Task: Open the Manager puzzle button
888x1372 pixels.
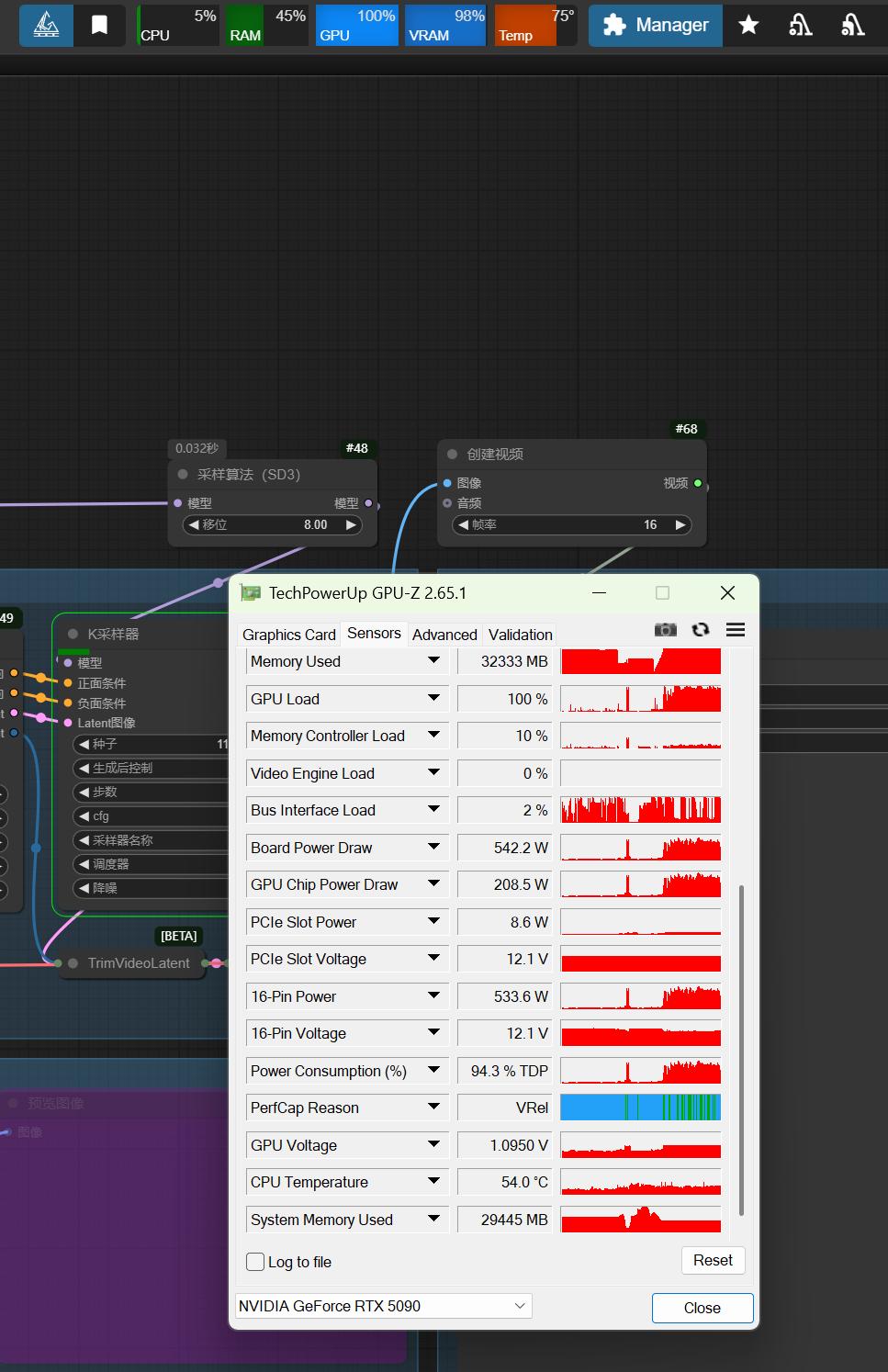Action: 656,25
